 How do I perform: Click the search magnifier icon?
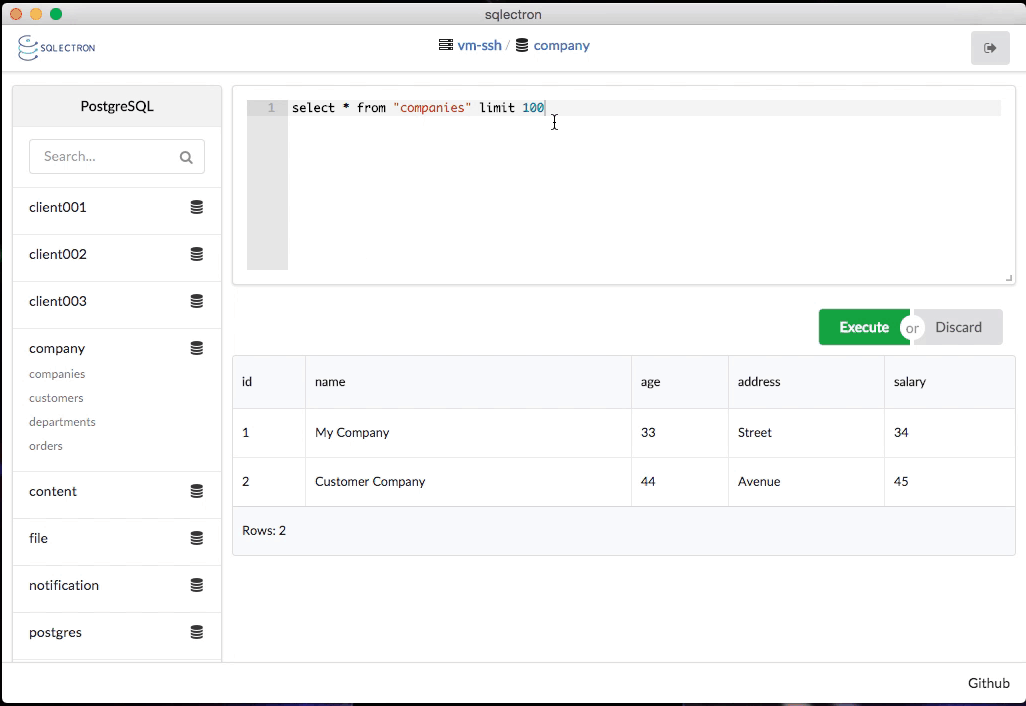(186, 157)
